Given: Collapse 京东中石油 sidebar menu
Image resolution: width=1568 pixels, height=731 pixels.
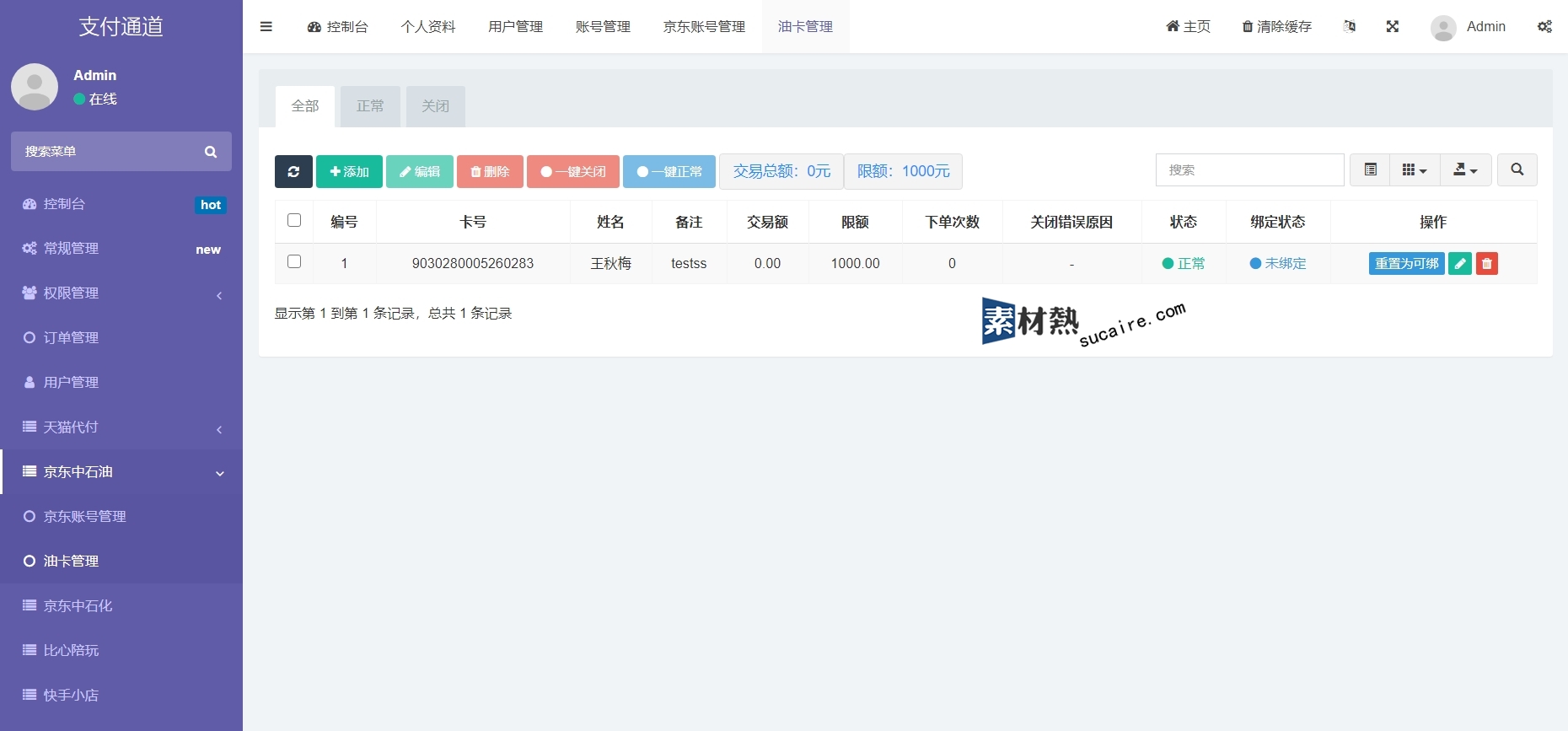Looking at the screenshot, I should tap(121, 472).
